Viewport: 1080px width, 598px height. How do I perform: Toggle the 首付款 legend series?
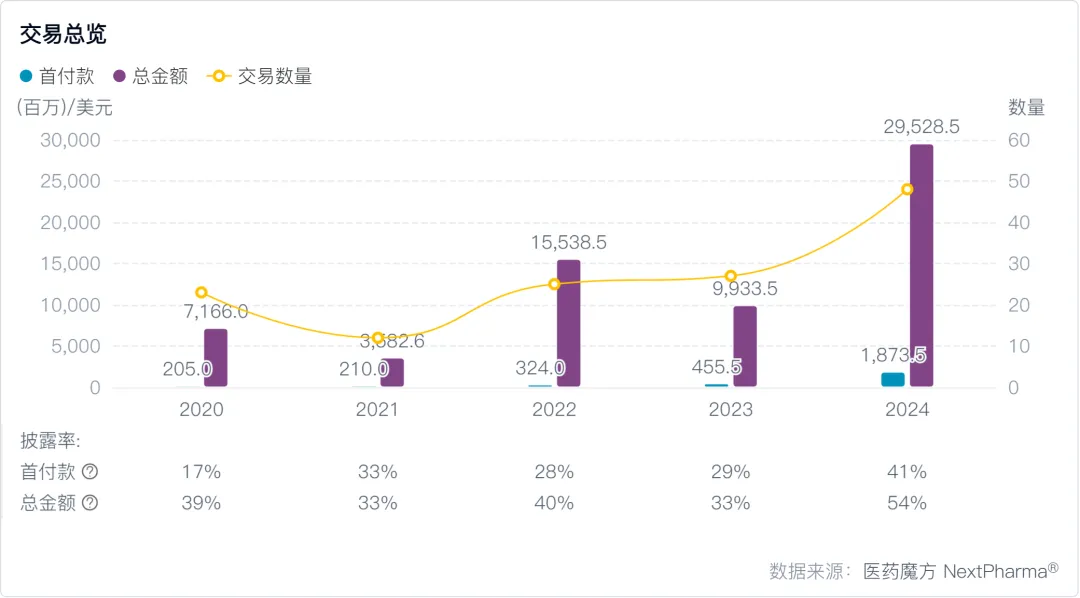57,76
